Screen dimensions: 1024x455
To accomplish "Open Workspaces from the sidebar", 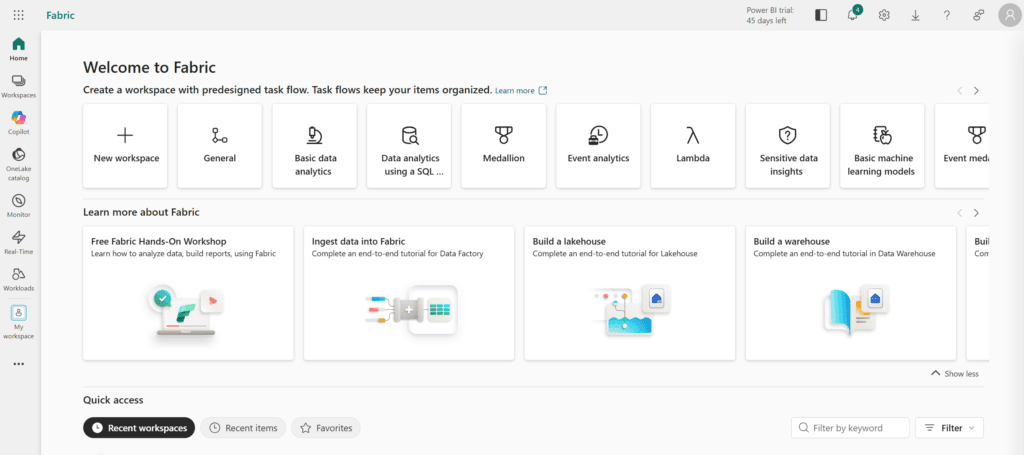I will tap(19, 86).
